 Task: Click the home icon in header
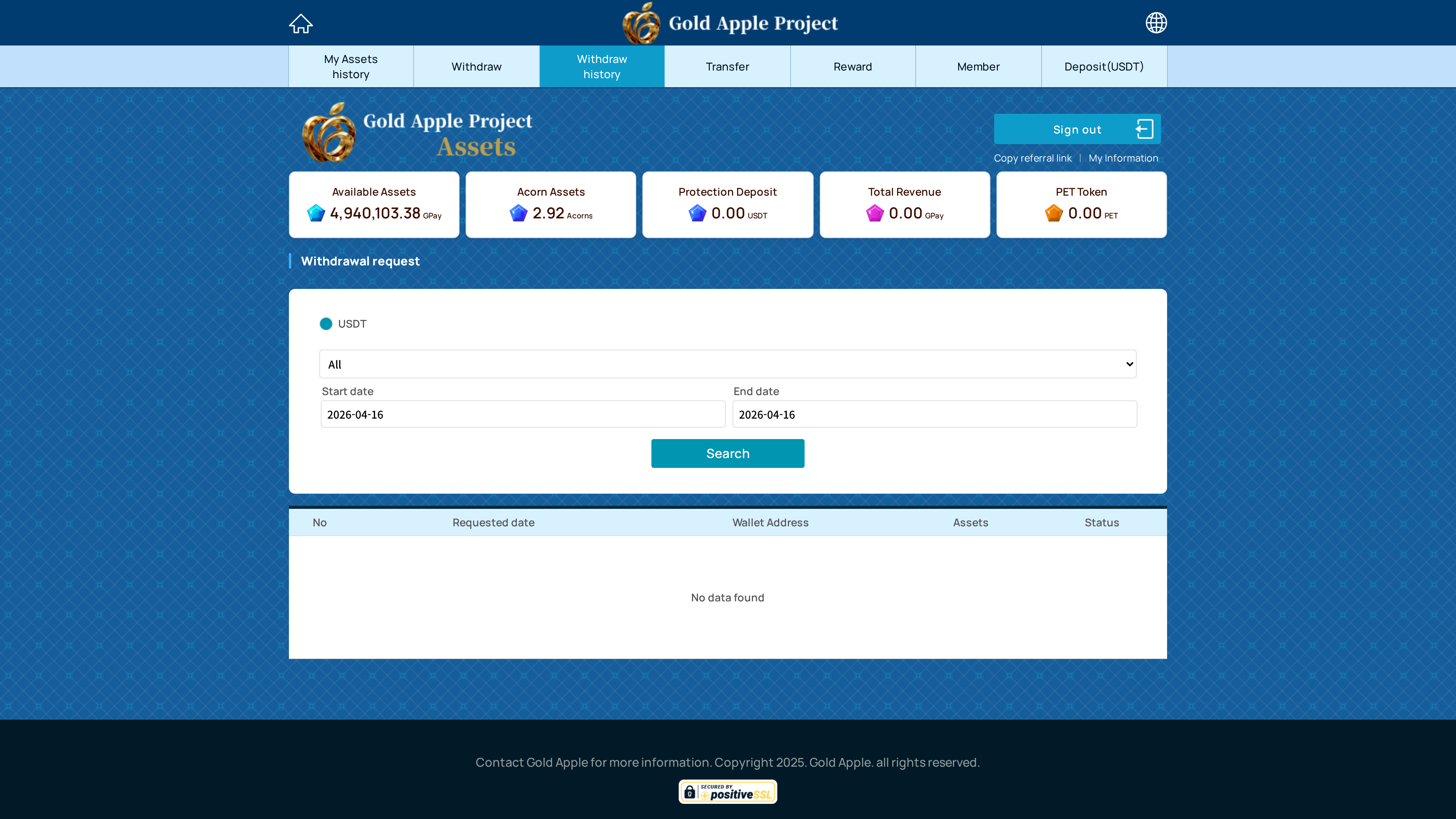tap(301, 23)
